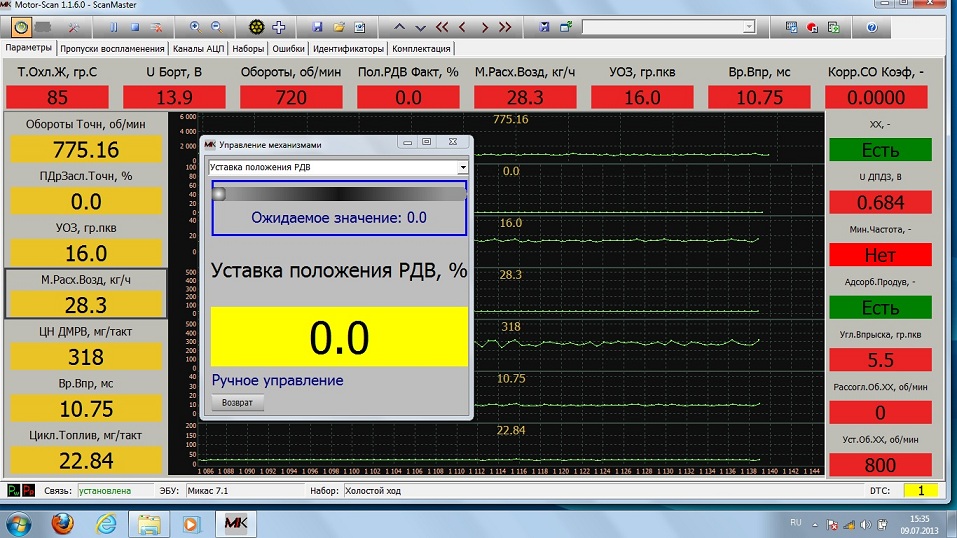Click the Ручное управление label
The image size is (957, 538).
pos(277,380)
